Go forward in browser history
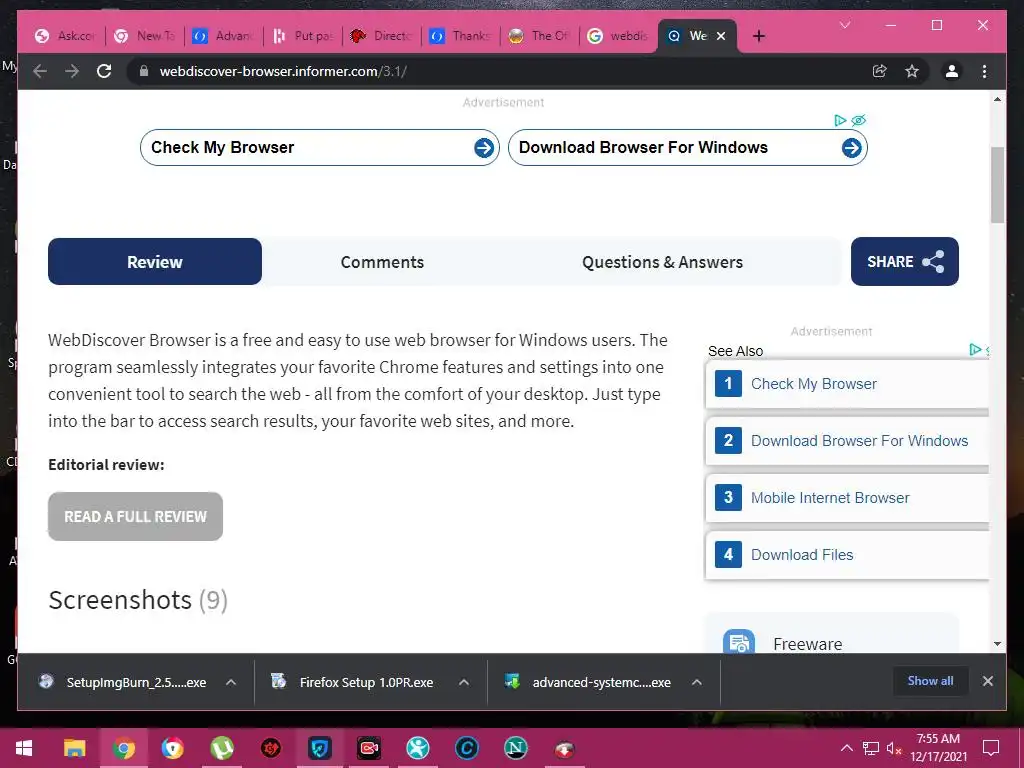The height and width of the screenshot is (768, 1024). click(72, 71)
